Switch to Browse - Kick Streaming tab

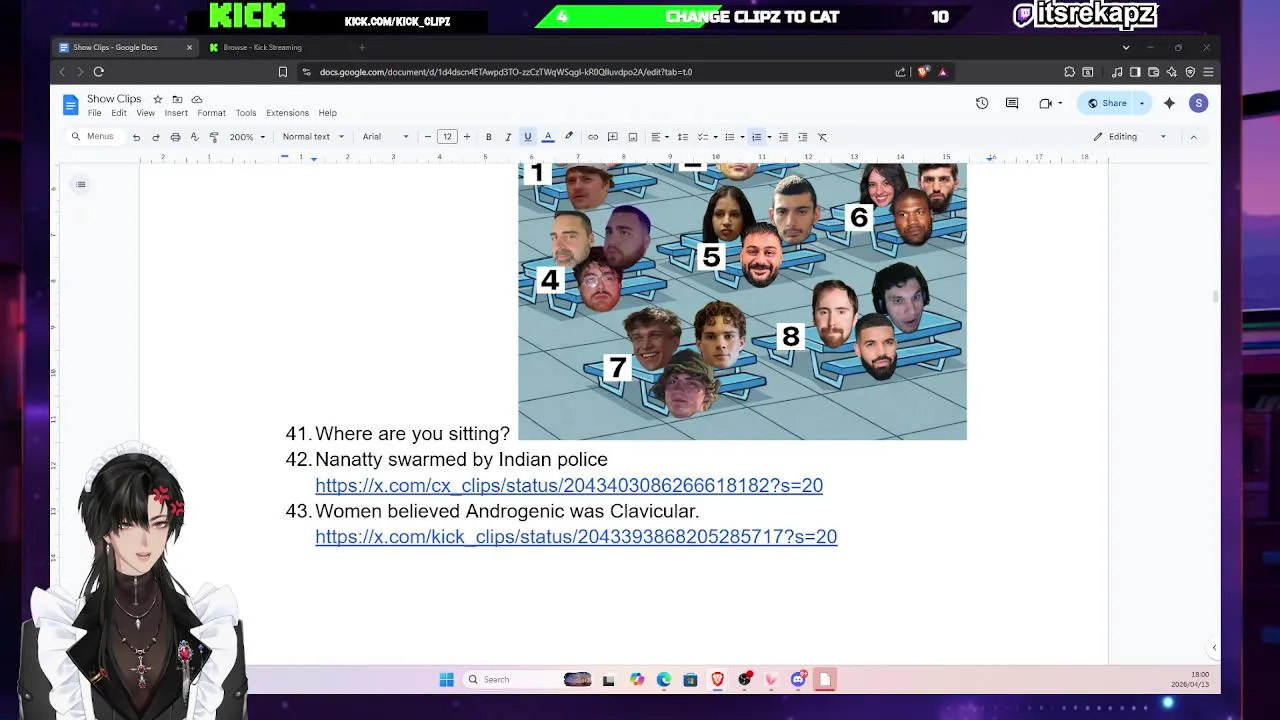click(x=262, y=47)
